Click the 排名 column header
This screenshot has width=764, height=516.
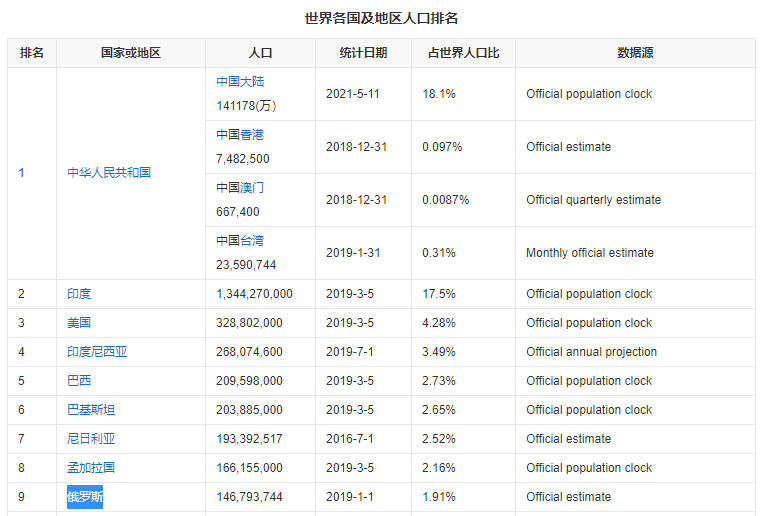pos(32,53)
